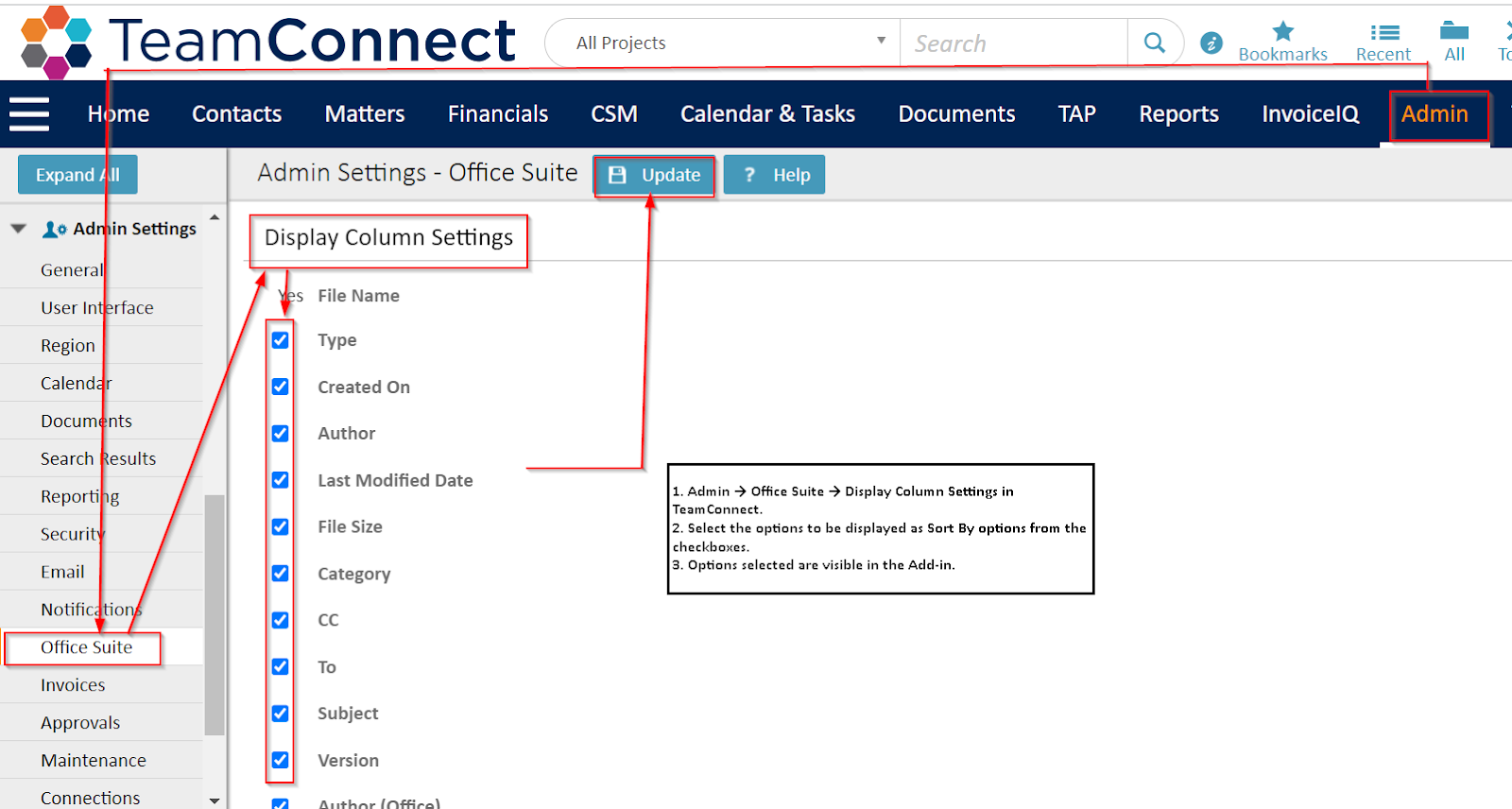Toggle the Type column checkbox
The height and width of the screenshot is (809, 1512).
coord(281,340)
